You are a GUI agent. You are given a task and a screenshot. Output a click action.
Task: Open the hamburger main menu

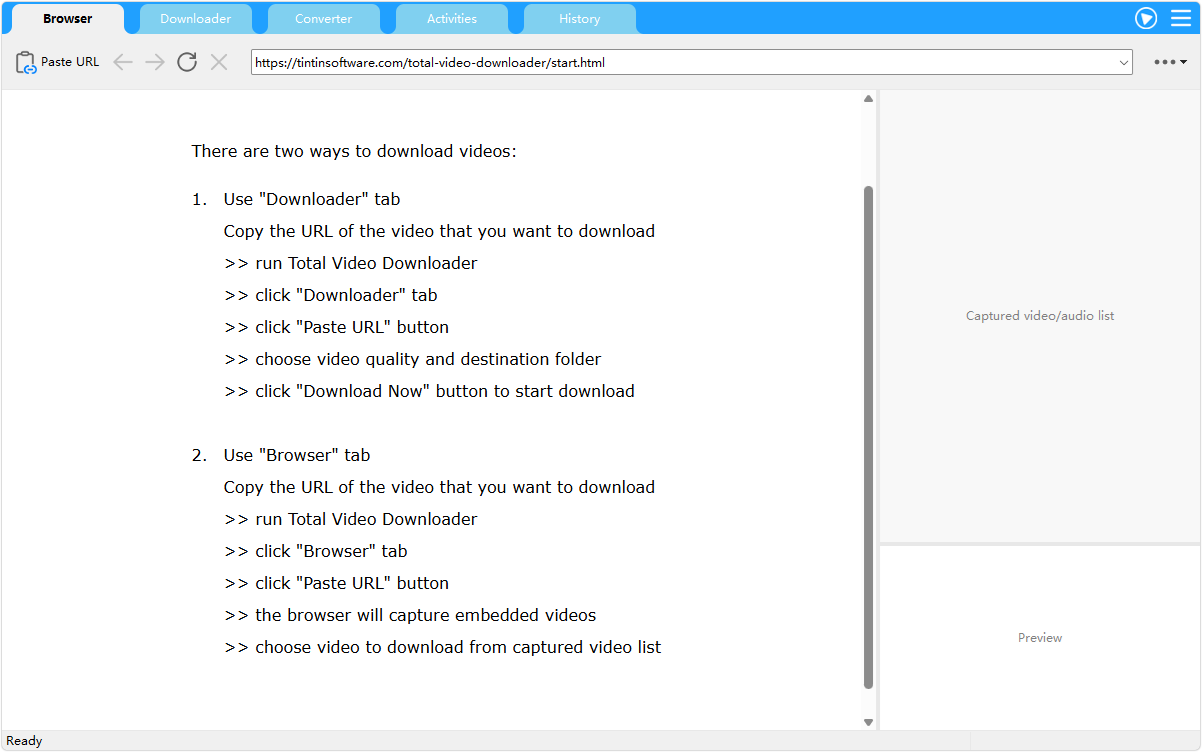[1181, 18]
